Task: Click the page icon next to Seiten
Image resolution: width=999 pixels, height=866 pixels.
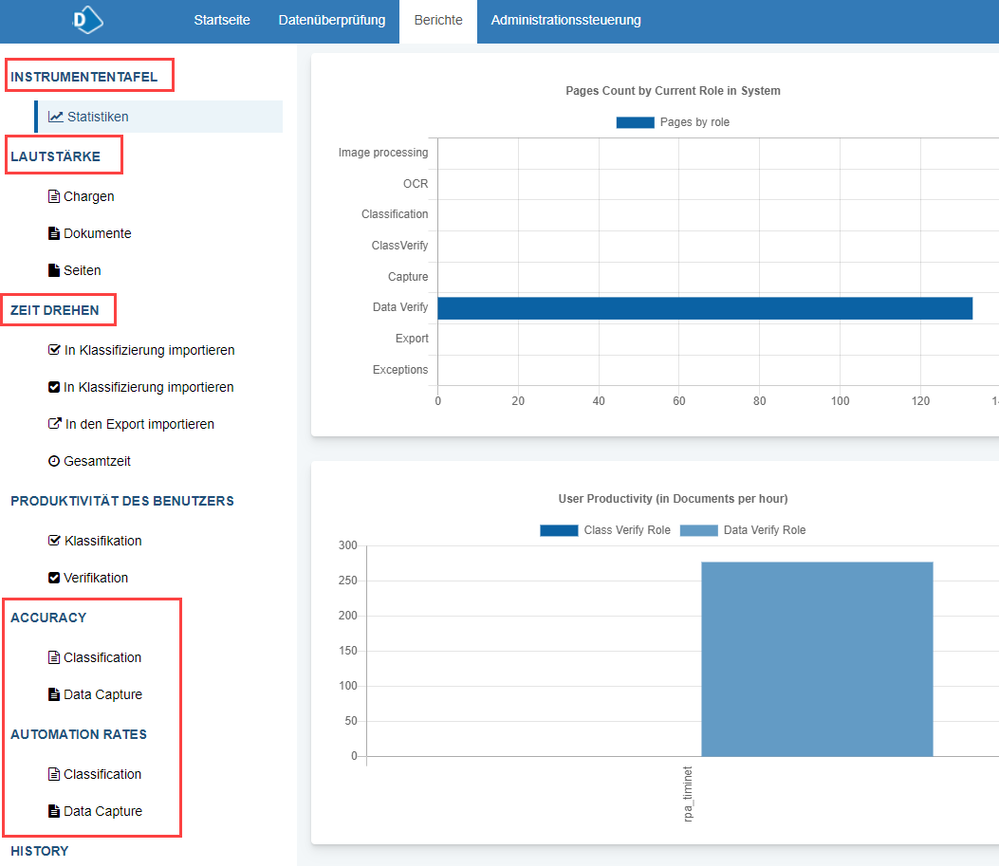Action: [54, 270]
